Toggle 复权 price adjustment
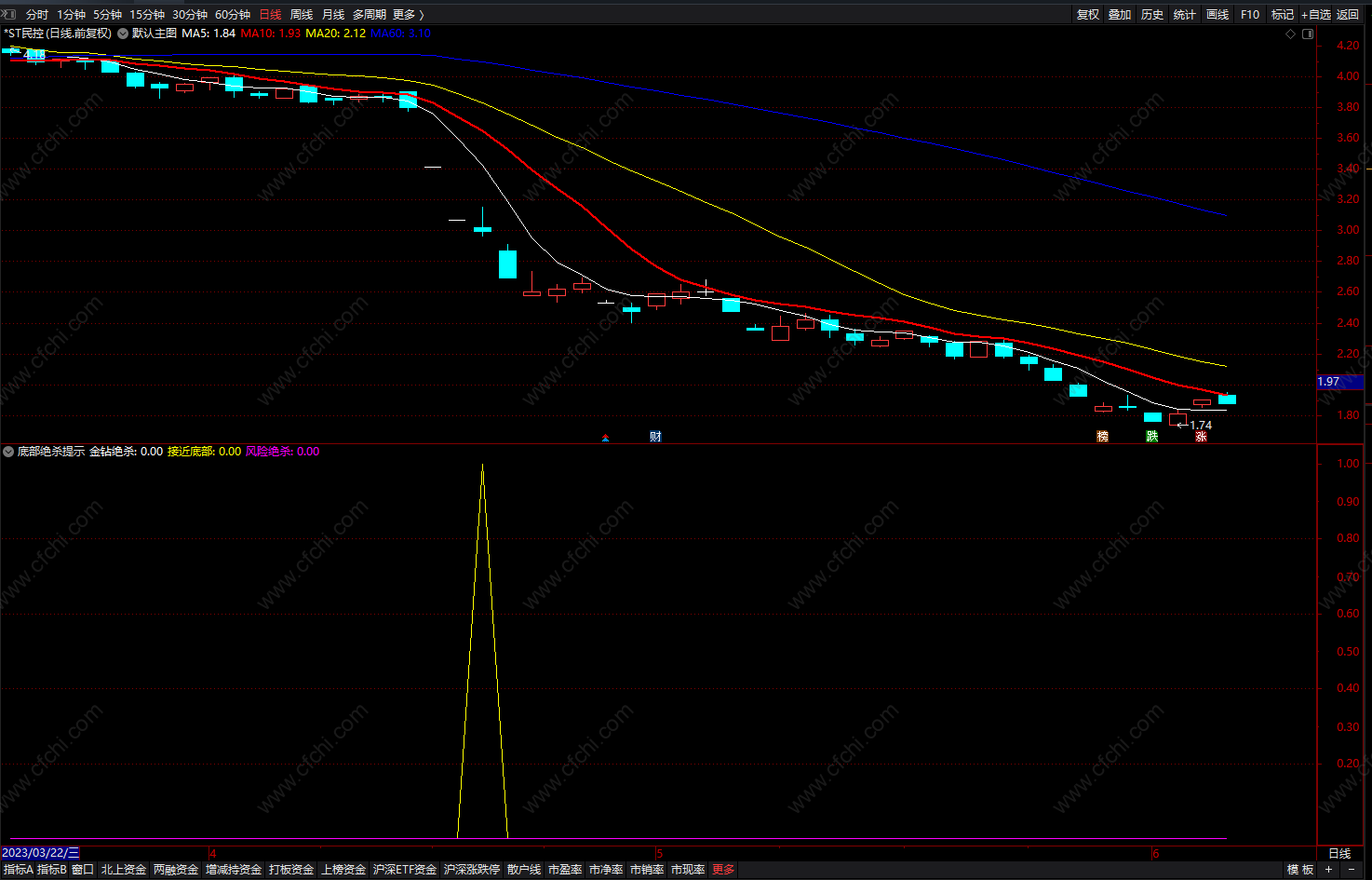This screenshot has height=880, width=1372. [1087, 14]
